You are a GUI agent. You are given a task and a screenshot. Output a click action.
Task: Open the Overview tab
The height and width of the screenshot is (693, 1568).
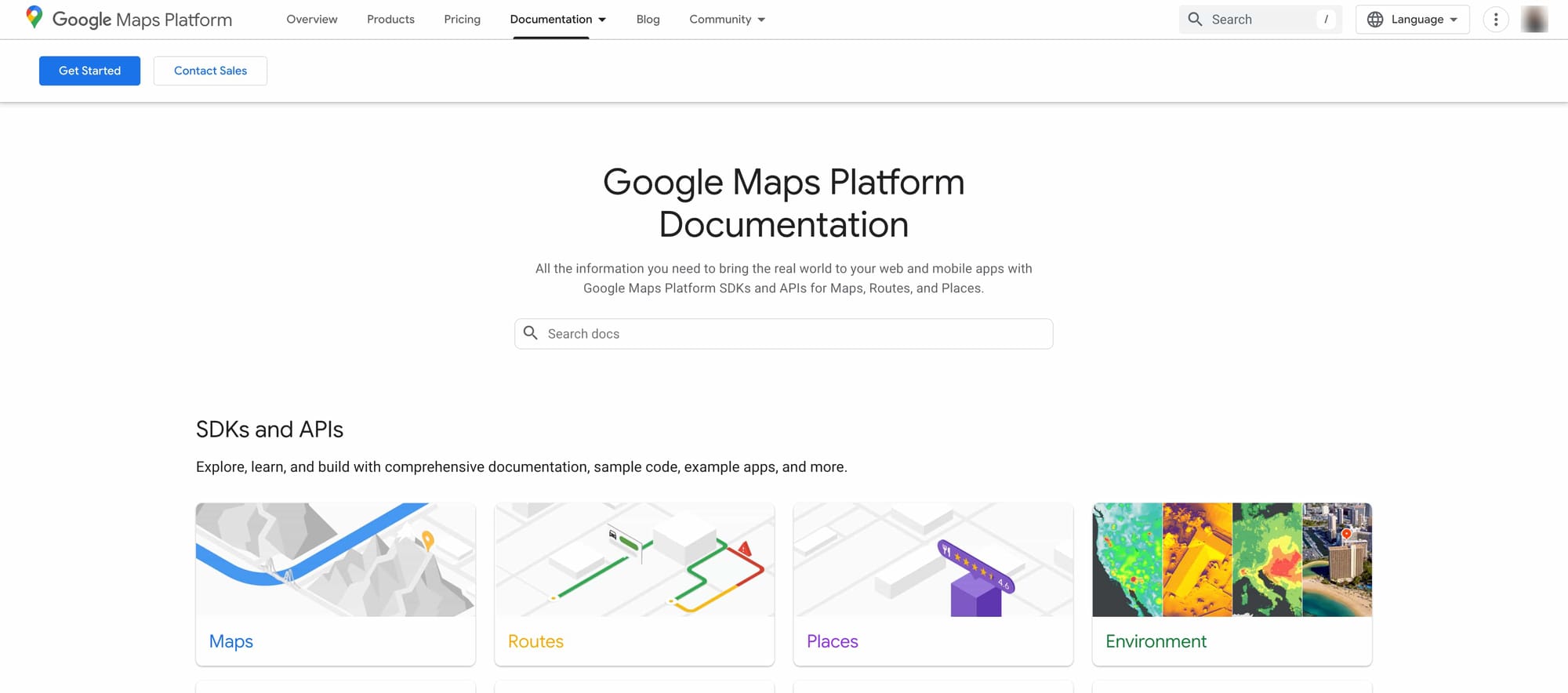tap(312, 20)
